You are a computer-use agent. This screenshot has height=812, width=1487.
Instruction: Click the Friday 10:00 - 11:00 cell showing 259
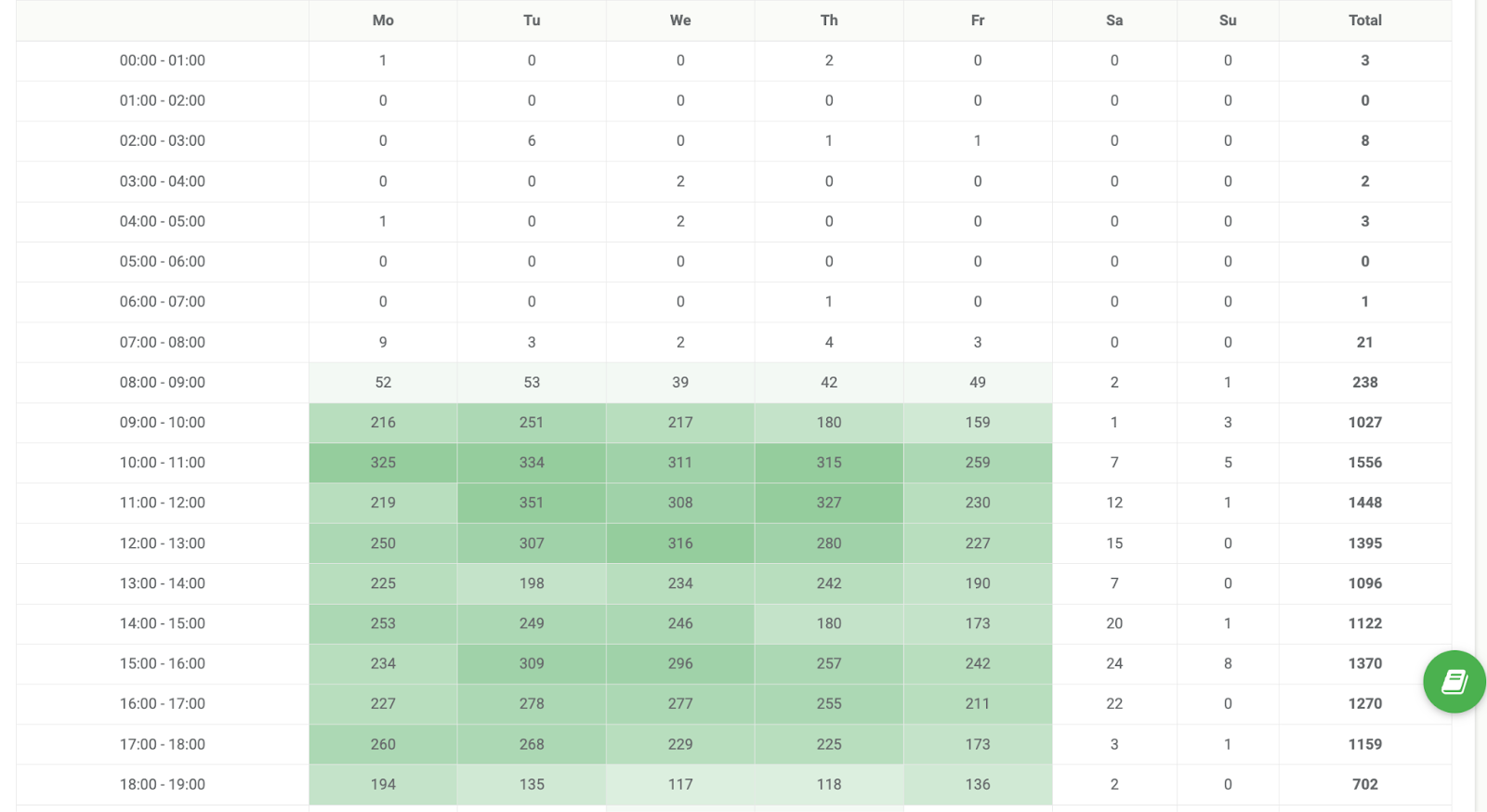tap(978, 463)
